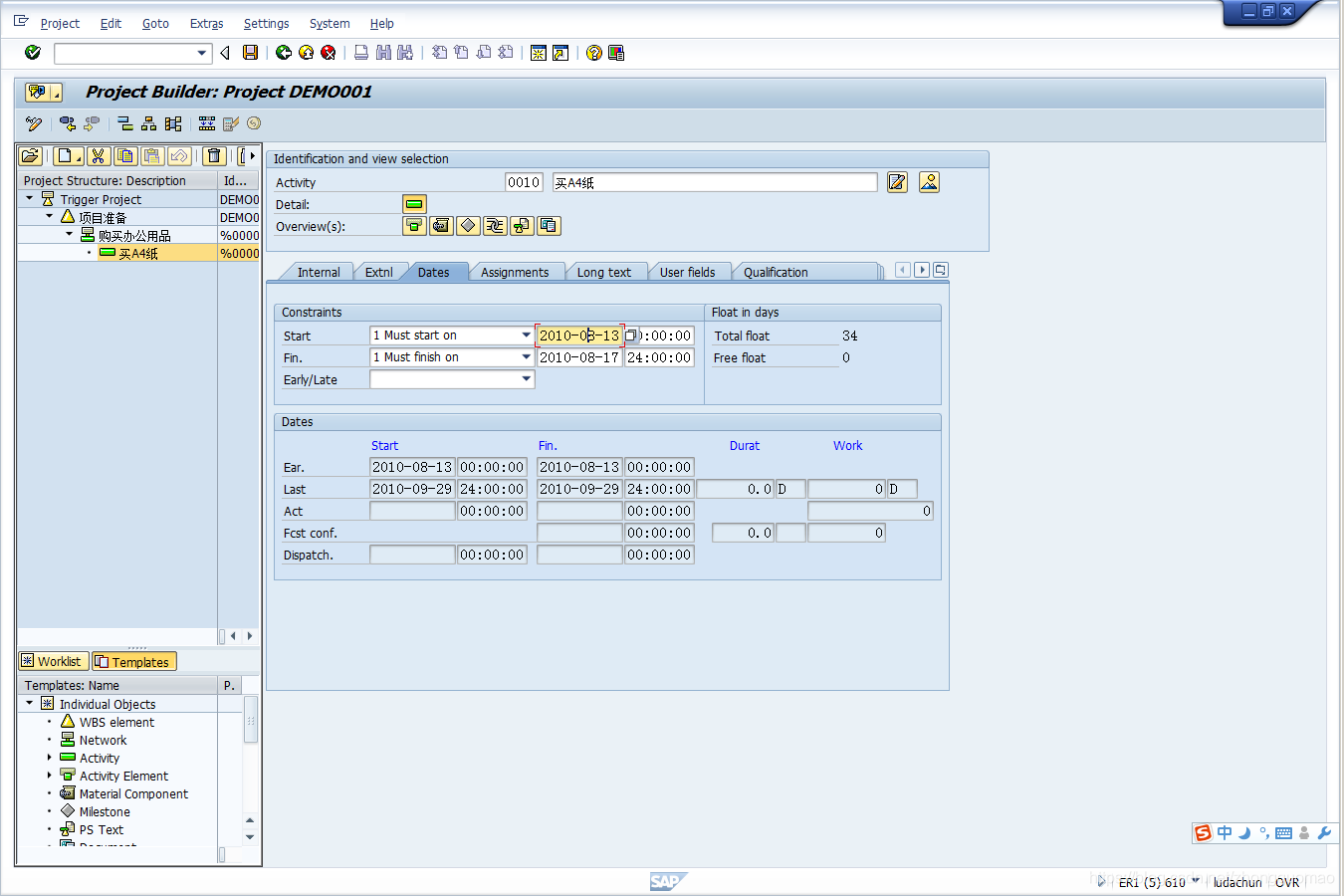
Task: Click the Relationship overview icon
Action: (495, 226)
